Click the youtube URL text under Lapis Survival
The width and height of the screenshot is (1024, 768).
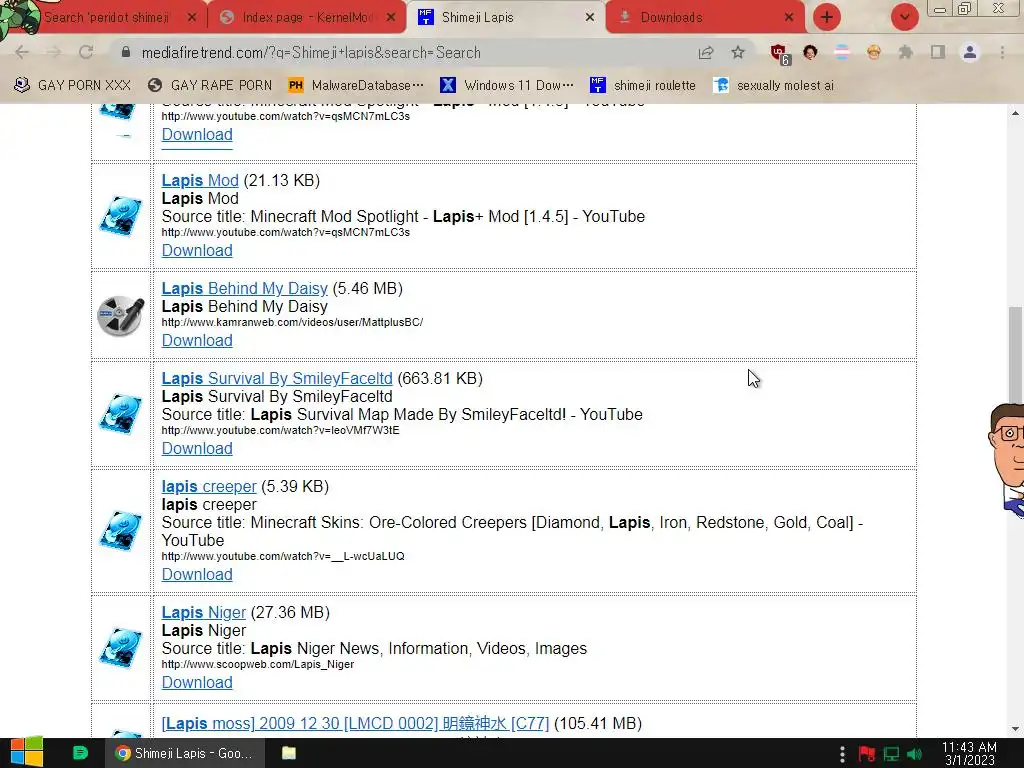(x=280, y=430)
